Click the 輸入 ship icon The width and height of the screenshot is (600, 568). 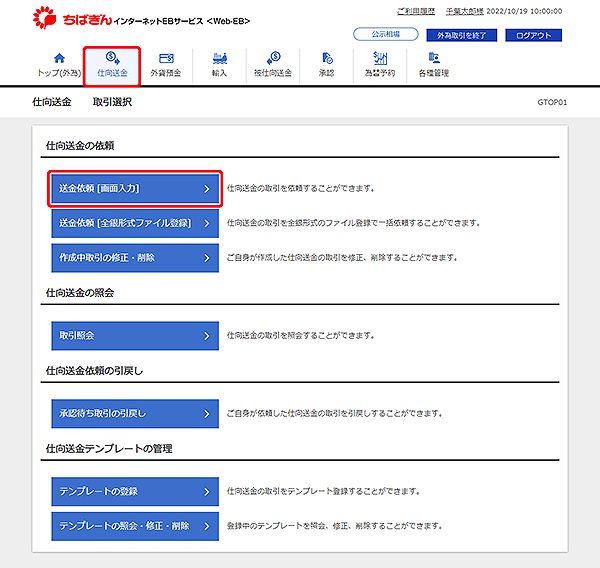tap(220, 58)
